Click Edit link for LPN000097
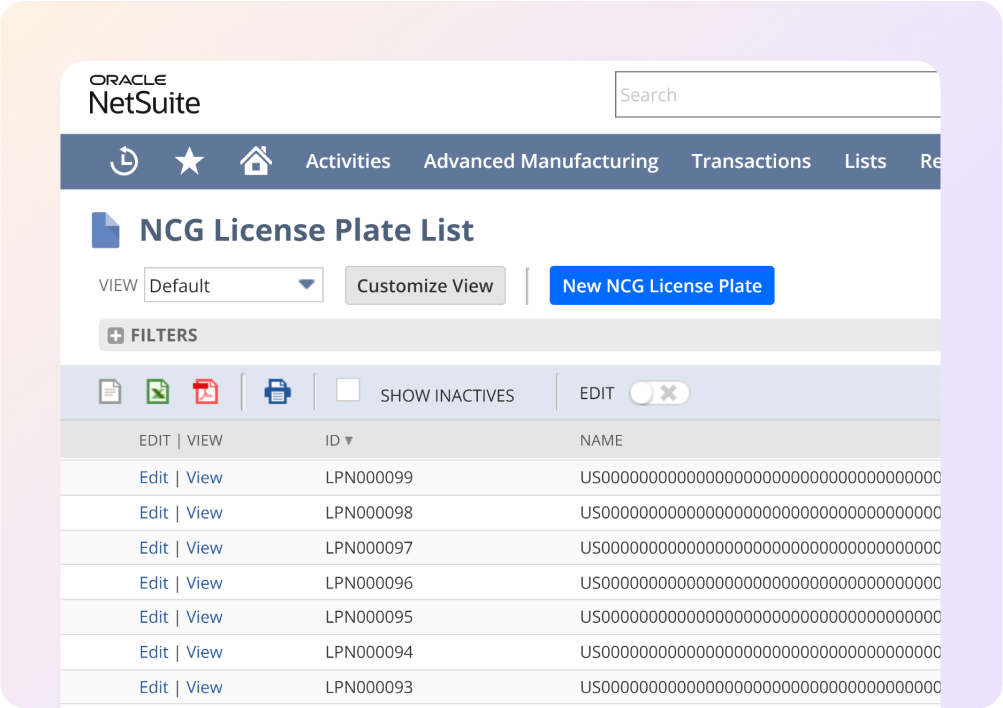 [154, 547]
